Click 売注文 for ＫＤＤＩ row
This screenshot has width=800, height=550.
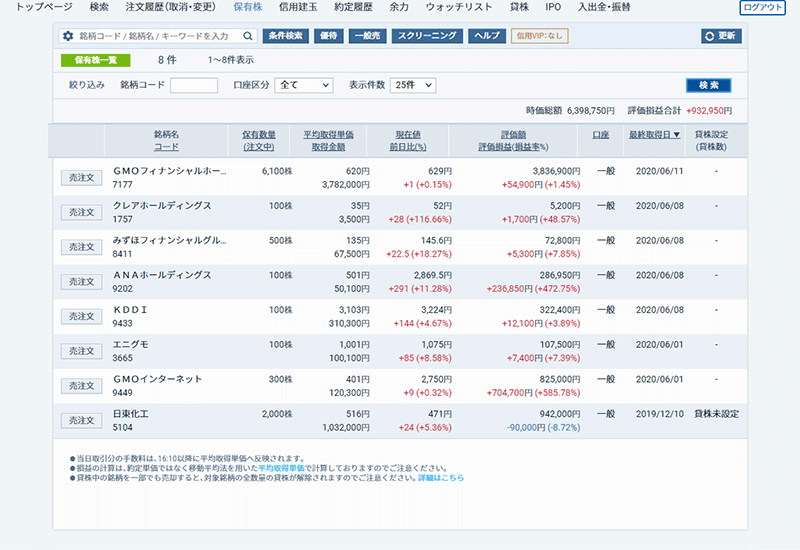coord(81,316)
